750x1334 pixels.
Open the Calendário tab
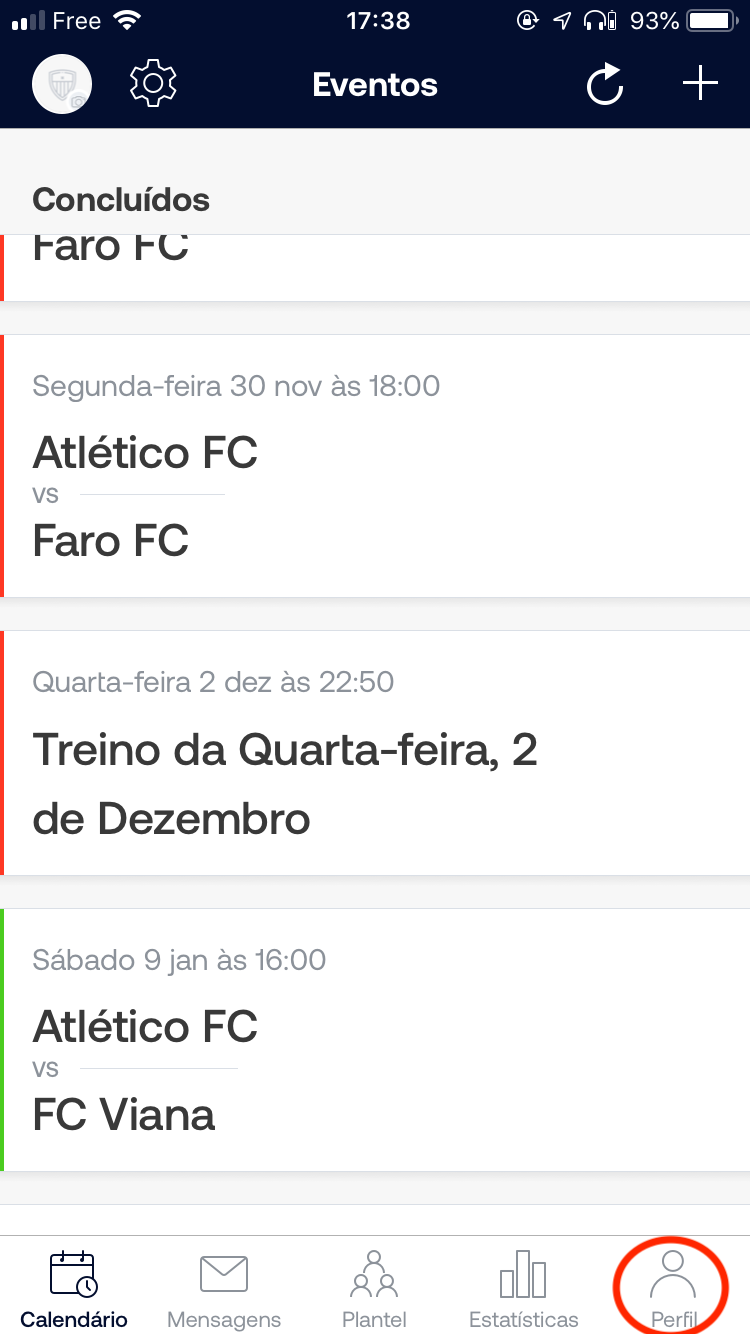click(74, 1288)
